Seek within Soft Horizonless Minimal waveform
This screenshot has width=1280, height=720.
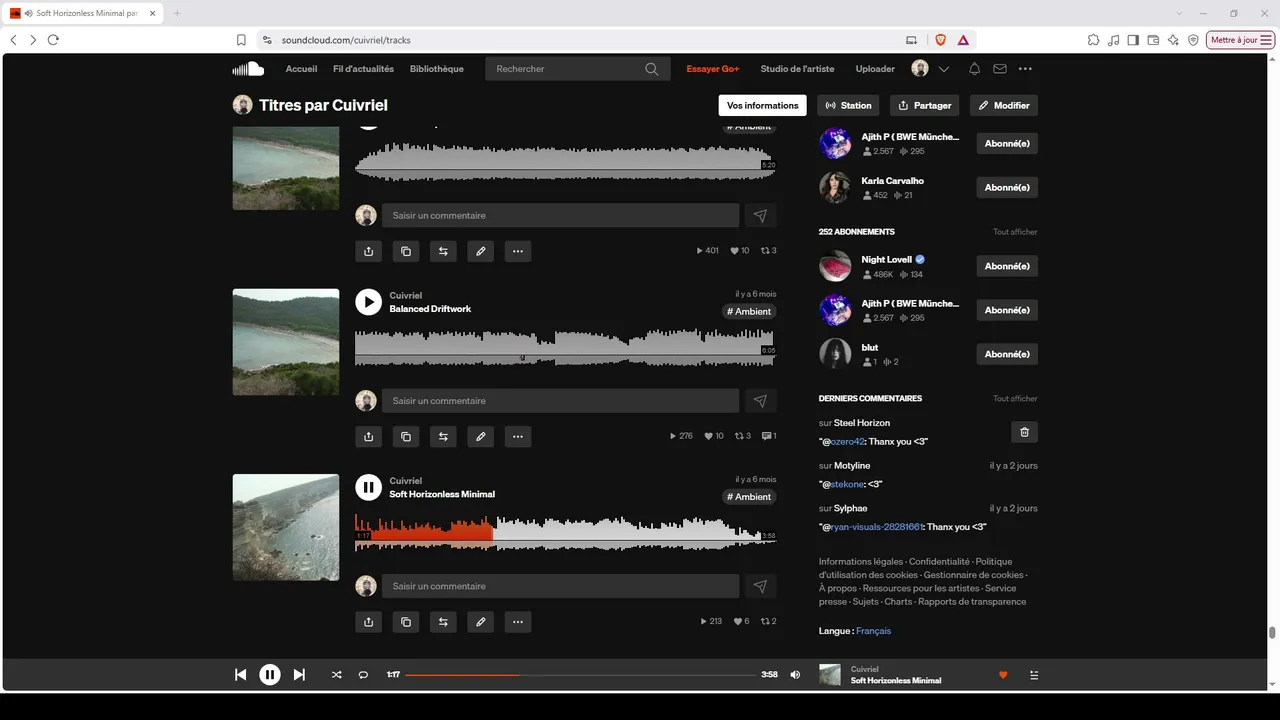click(565, 534)
